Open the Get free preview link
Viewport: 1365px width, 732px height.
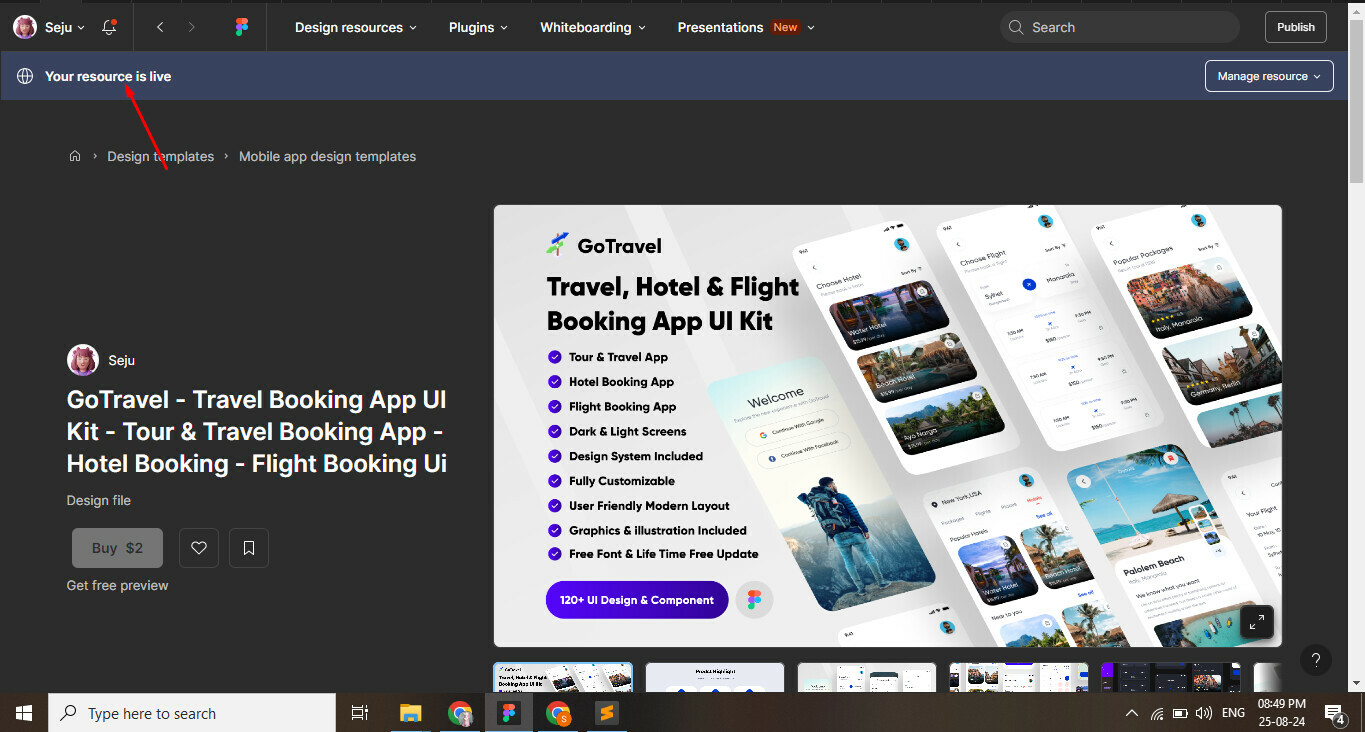click(x=117, y=585)
